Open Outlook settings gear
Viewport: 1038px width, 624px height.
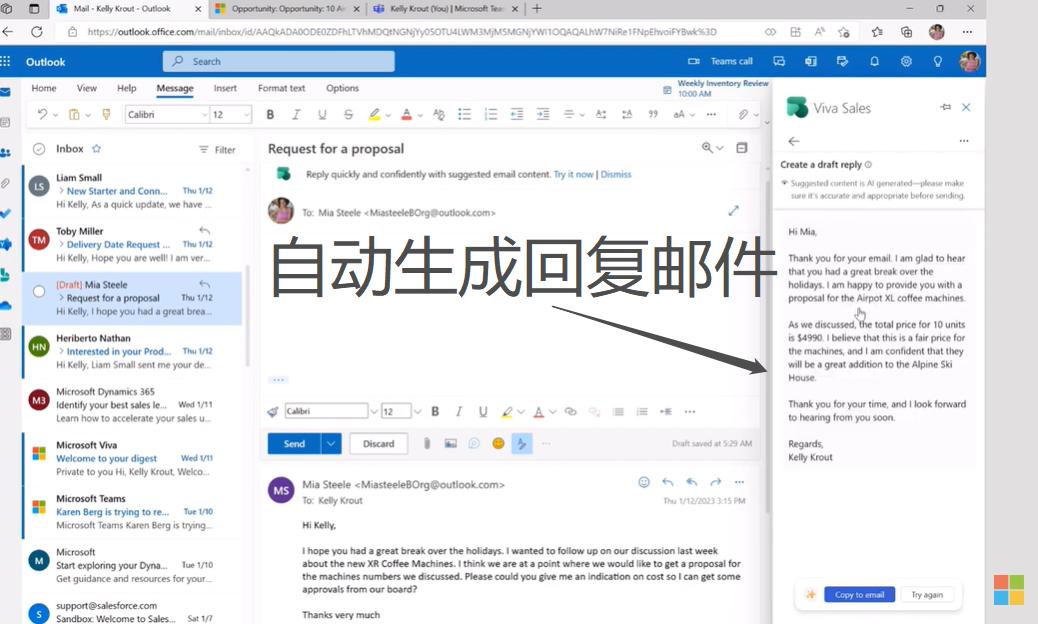pyautogui.click(x=906, y=62)
